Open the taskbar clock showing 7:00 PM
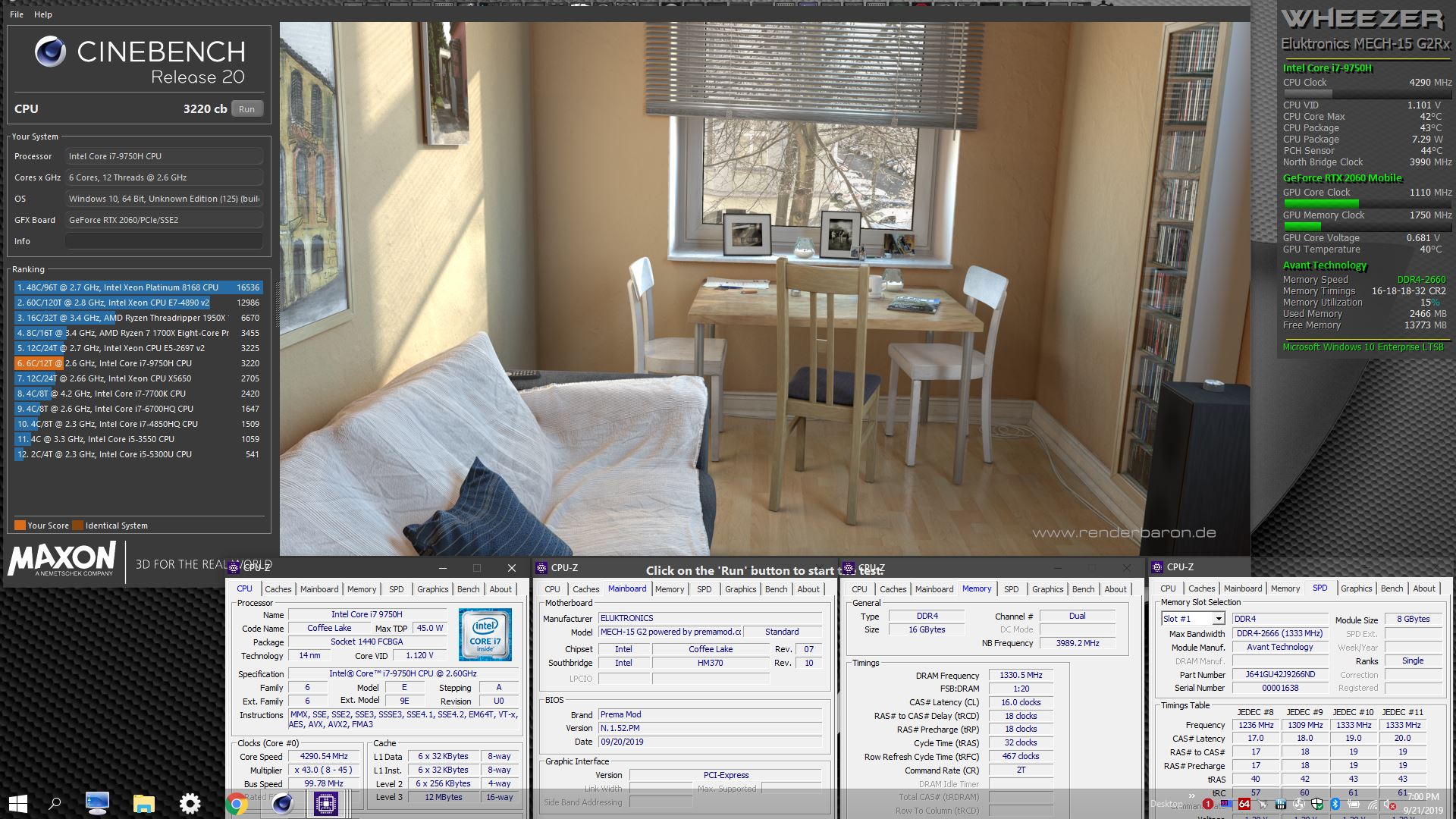Viewport: 1456px width, 819px height. [x=1423, y=803]
